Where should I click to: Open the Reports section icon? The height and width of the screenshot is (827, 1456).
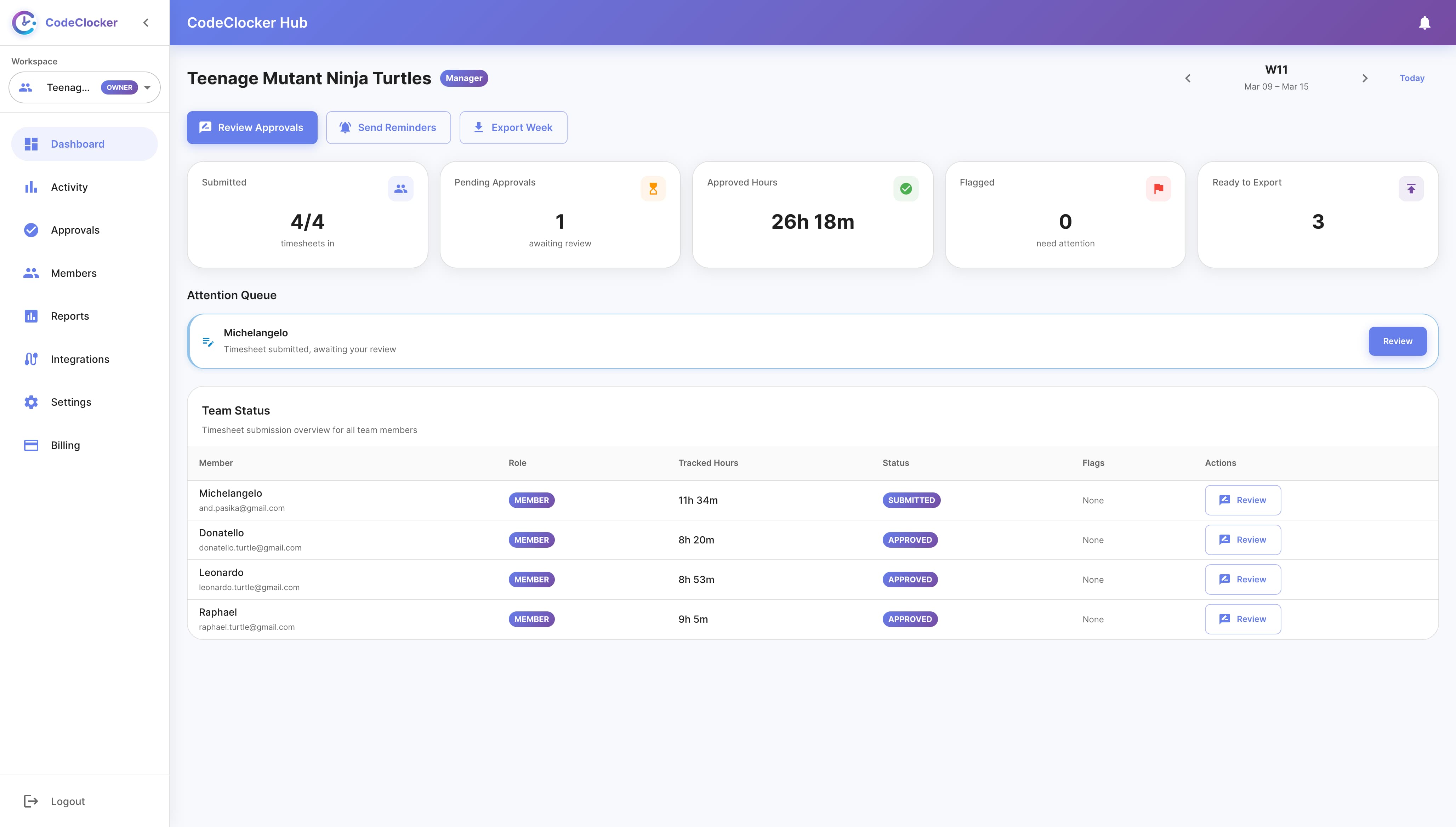click(x=31, y=316)
